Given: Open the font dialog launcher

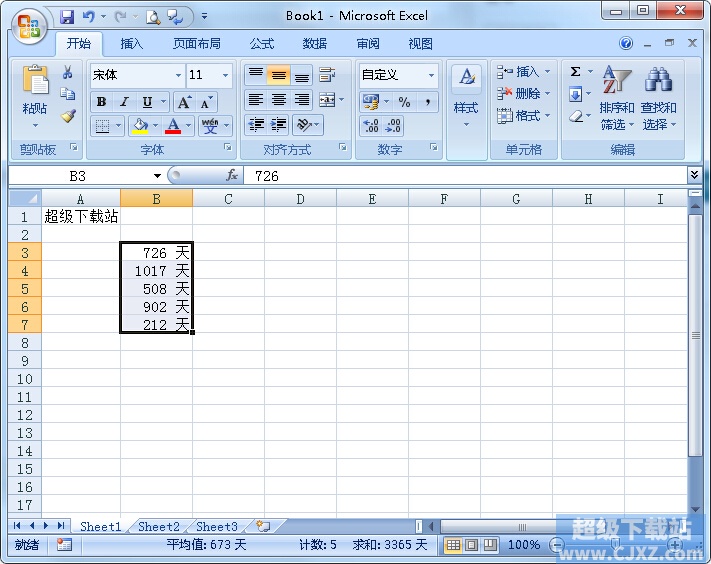Looking at the screenshot, I should pos(228,147).
